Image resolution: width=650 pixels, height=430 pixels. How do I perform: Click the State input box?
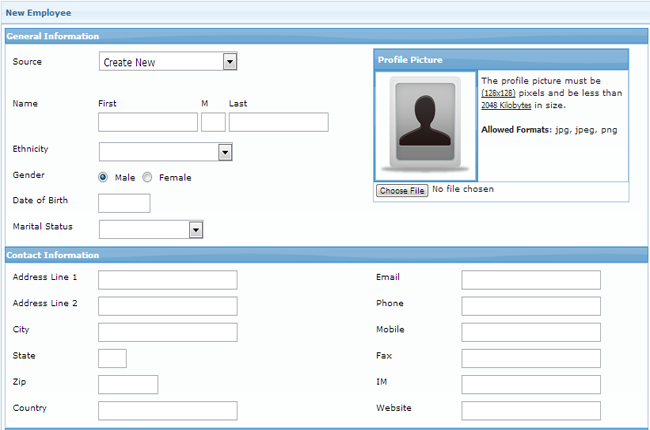click(113, 358)
